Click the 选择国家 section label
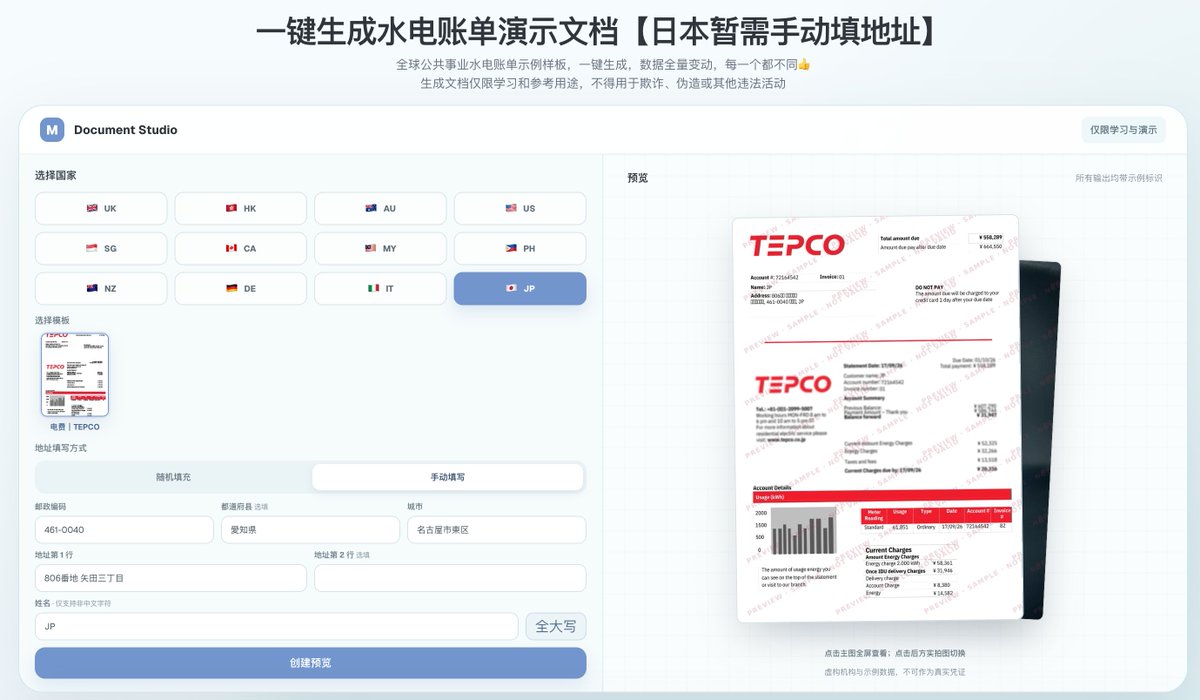This screenshot has height=700, width=1200. (56, 175)
